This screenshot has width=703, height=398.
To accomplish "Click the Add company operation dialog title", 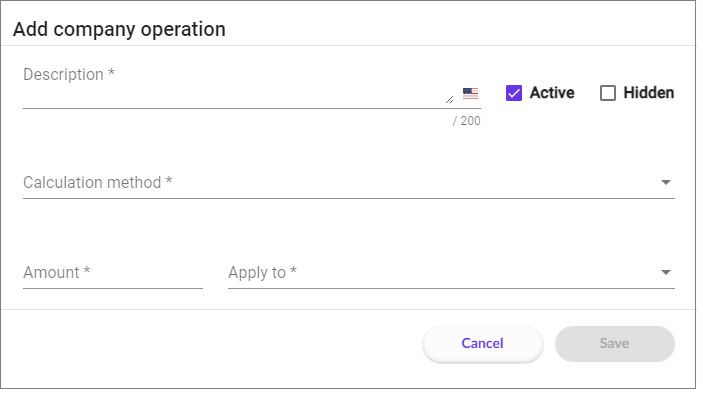I will click(119, 29).
